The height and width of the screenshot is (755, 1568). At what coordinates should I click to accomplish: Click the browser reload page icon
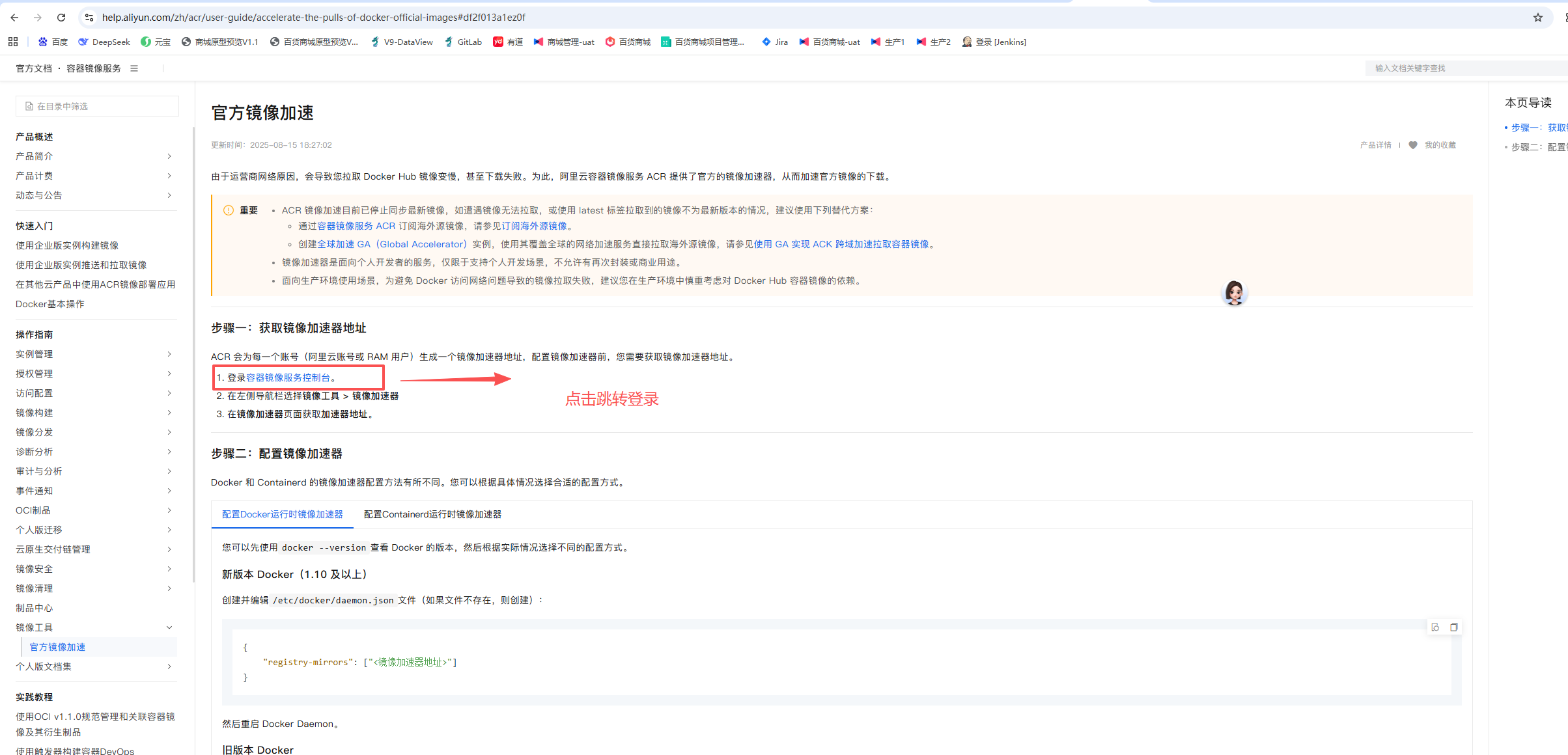pos(61,18)
